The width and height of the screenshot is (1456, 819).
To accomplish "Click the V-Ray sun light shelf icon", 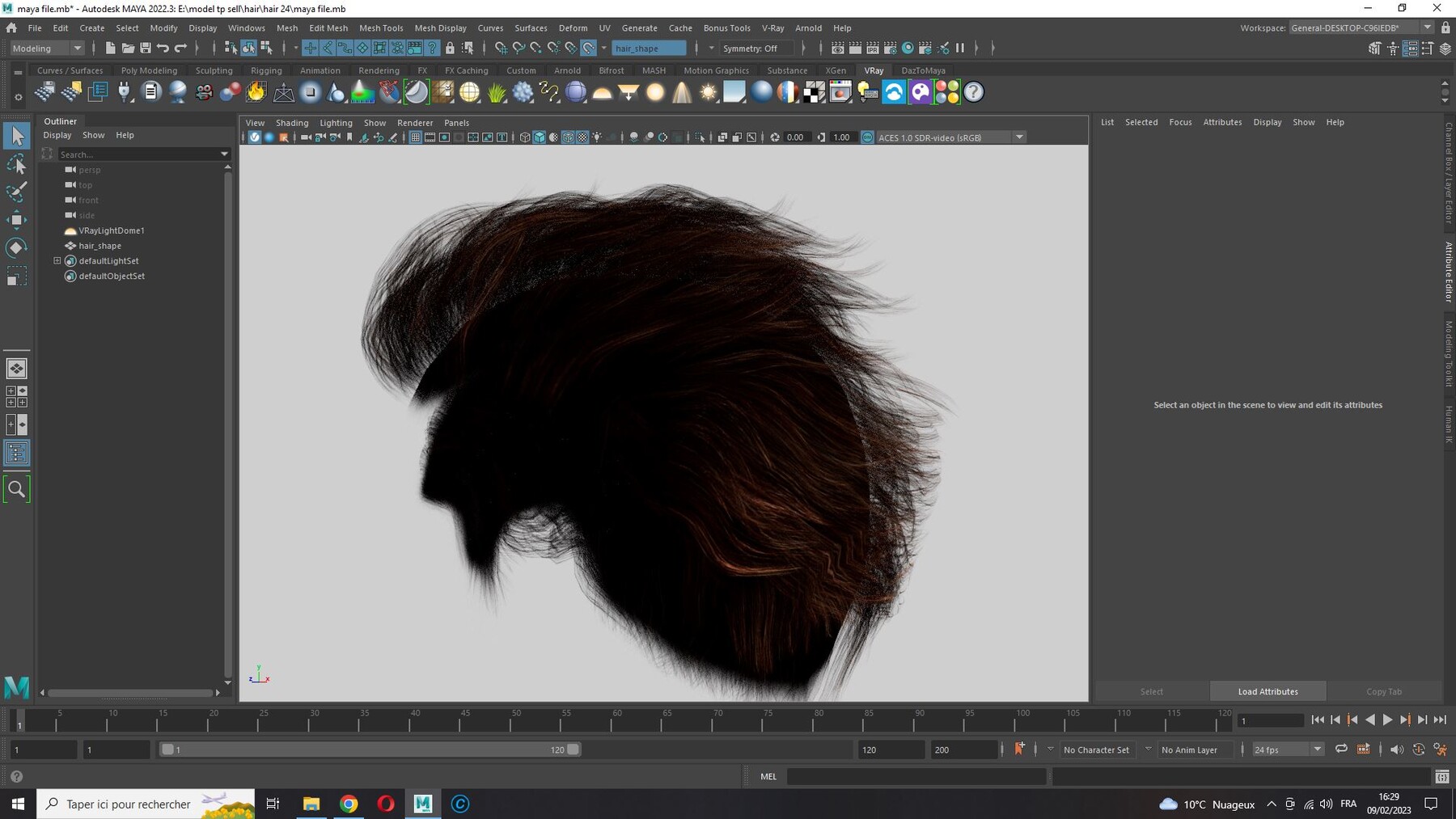I will (x=709, y=92).
